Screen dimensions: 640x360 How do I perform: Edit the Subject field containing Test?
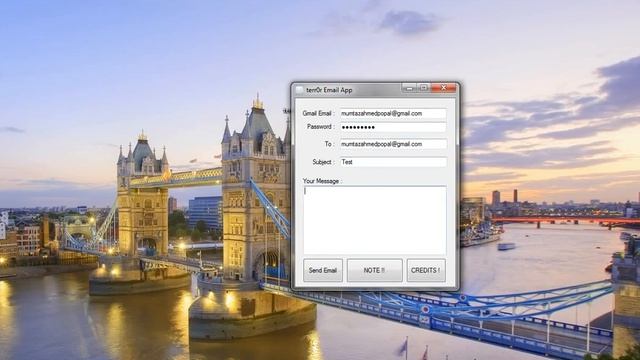click(x=393, y=162)
